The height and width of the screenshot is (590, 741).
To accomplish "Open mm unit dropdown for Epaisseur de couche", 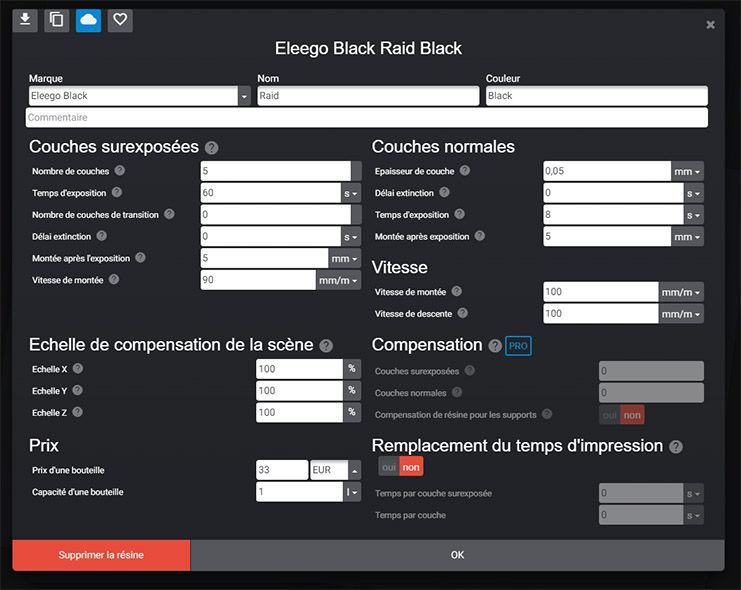I will coord(688,171).
